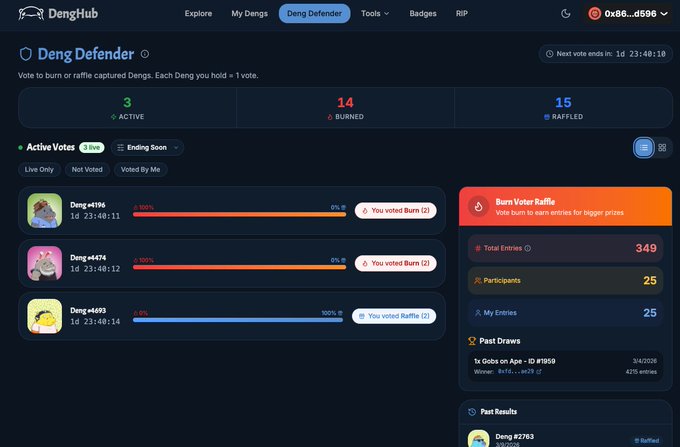
Task: Click the 15 RAFFLED stat card
Action: (563, 108)
